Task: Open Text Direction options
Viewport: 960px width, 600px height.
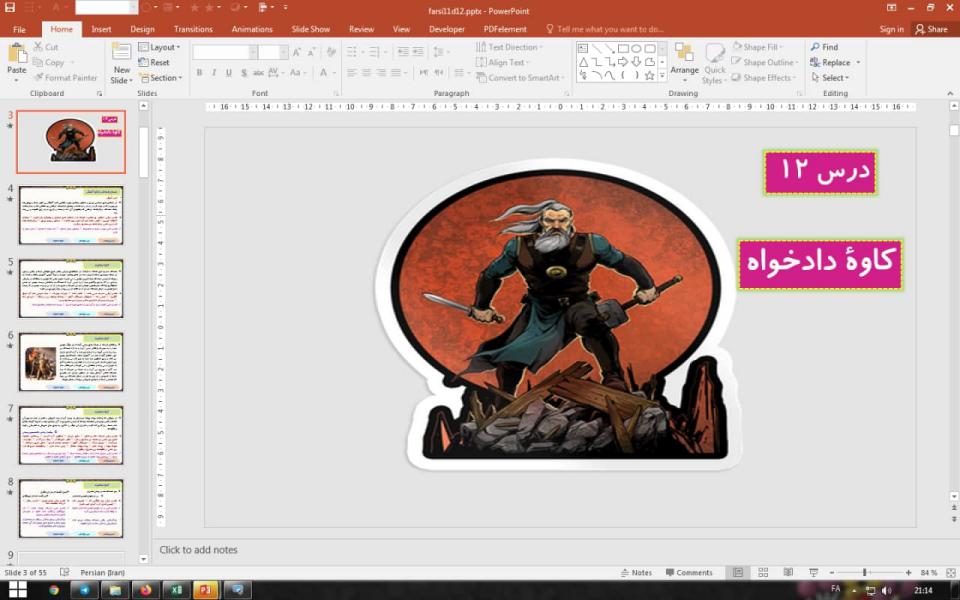Action: click(x=509, y=47)
